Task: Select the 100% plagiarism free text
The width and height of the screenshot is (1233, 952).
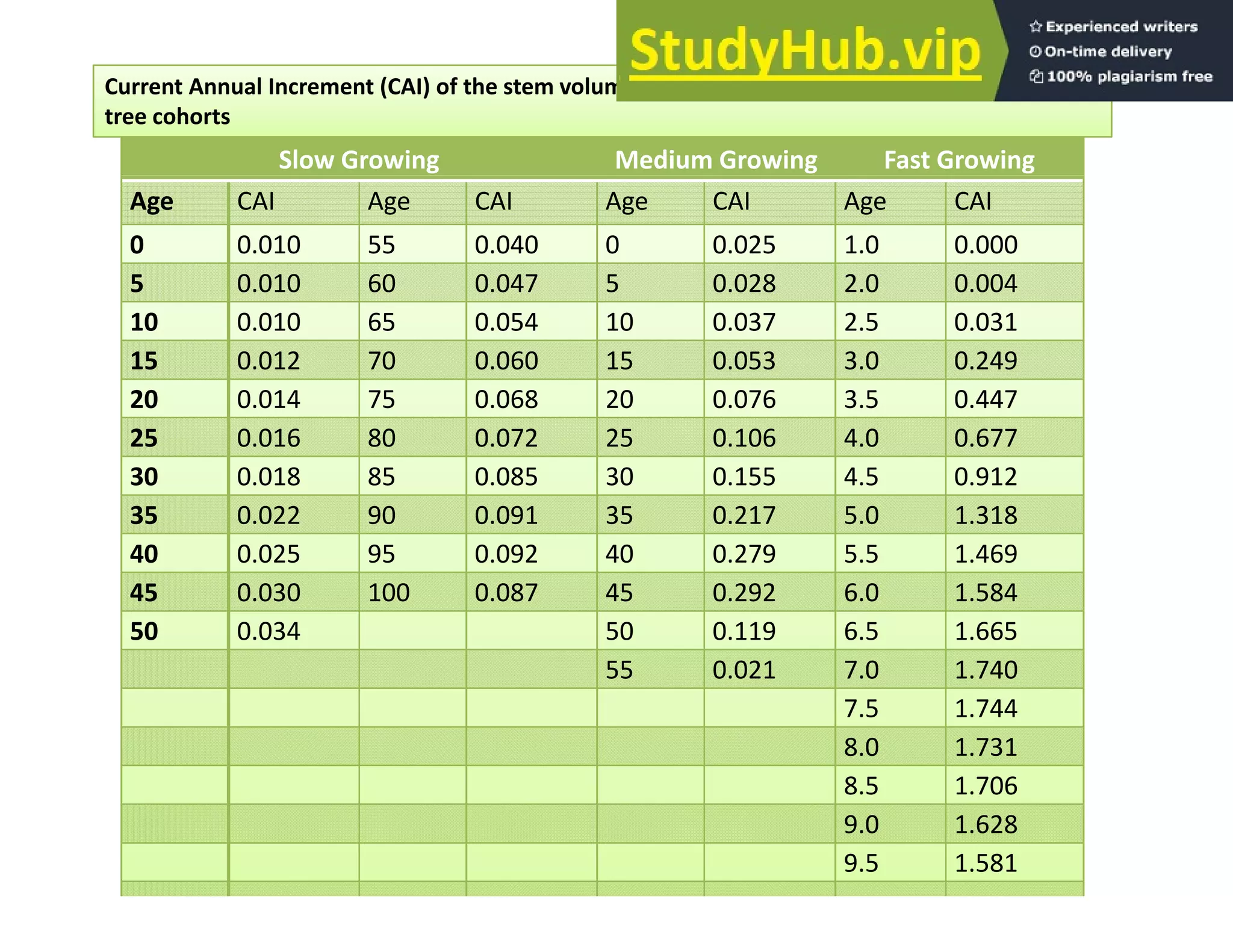Action: coord(1129,76)
